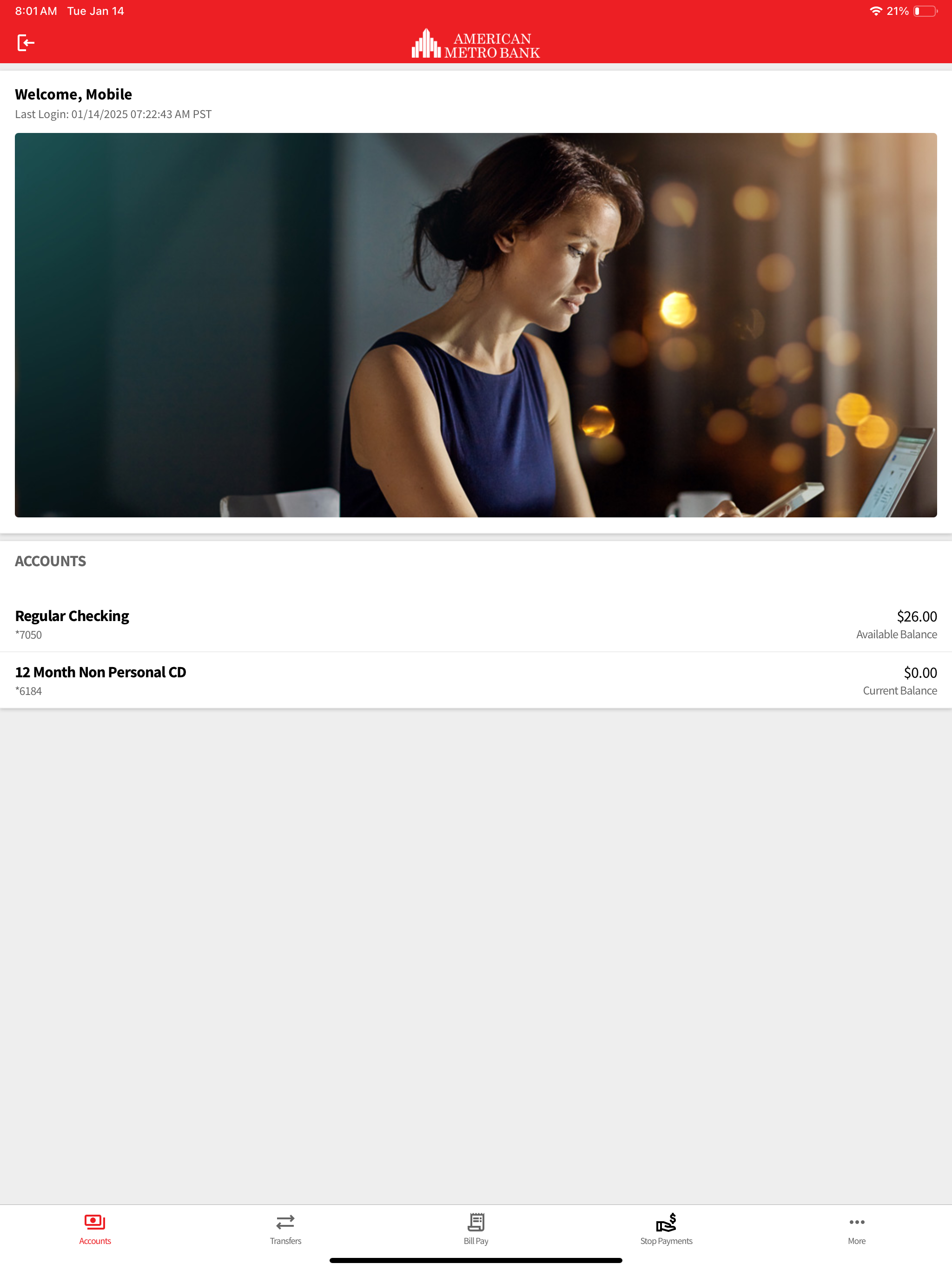Viewport: 952px width, 1270px height.
Task: Open the Regular Checking account
Action: 476,624
